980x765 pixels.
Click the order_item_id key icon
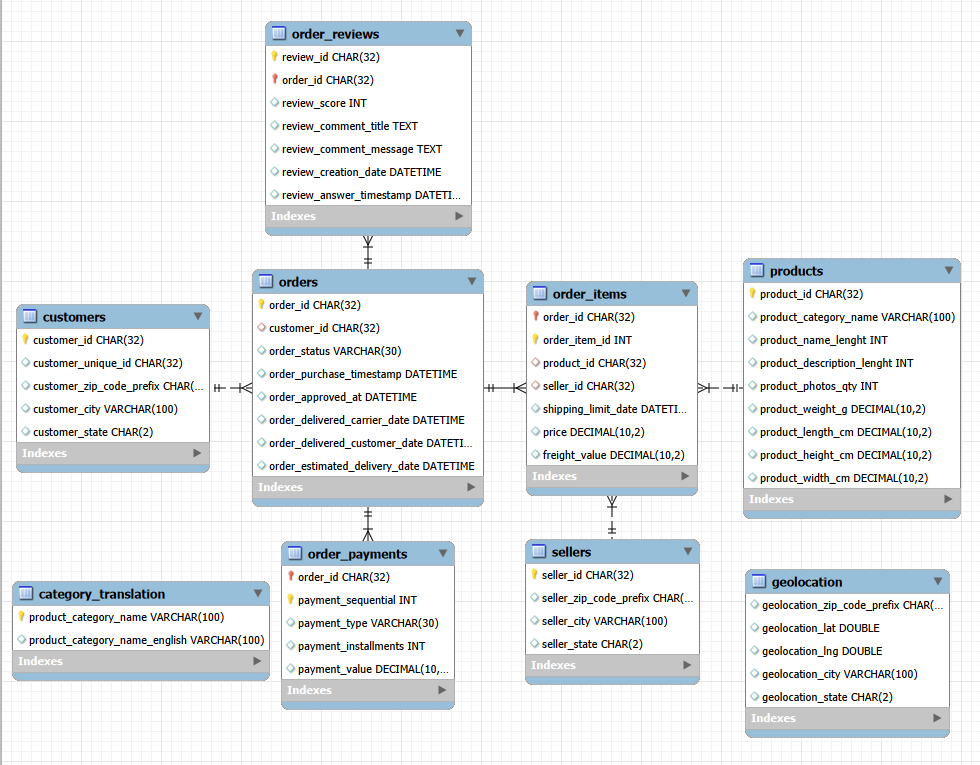click(536, 339)
